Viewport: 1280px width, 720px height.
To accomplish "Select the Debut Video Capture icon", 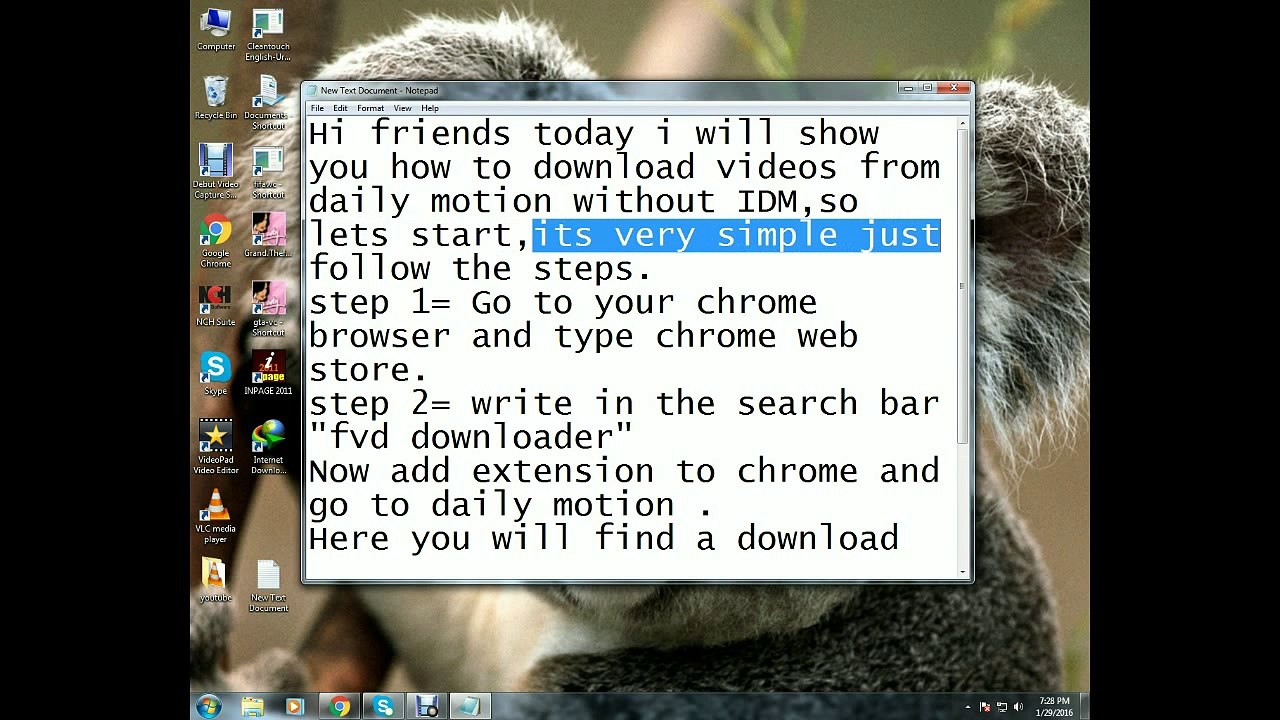I will tap(216, 172).
